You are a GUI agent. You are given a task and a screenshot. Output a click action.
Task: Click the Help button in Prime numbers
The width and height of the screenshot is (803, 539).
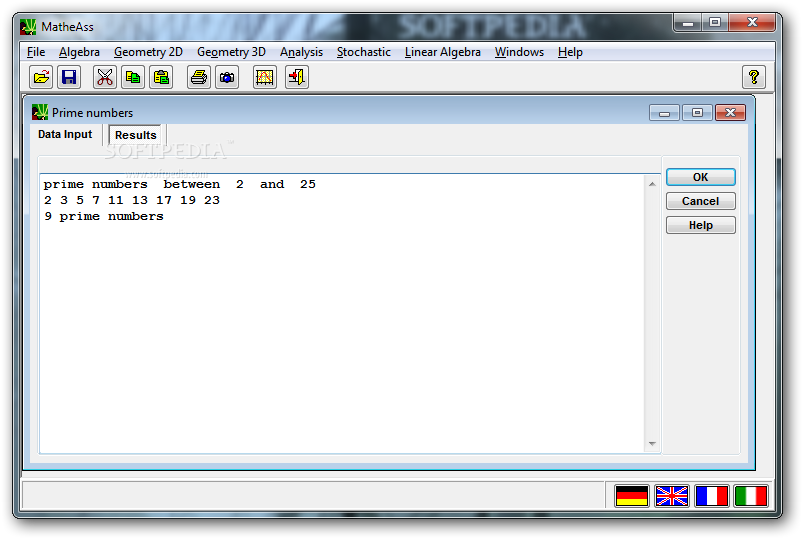pos(701,225)
